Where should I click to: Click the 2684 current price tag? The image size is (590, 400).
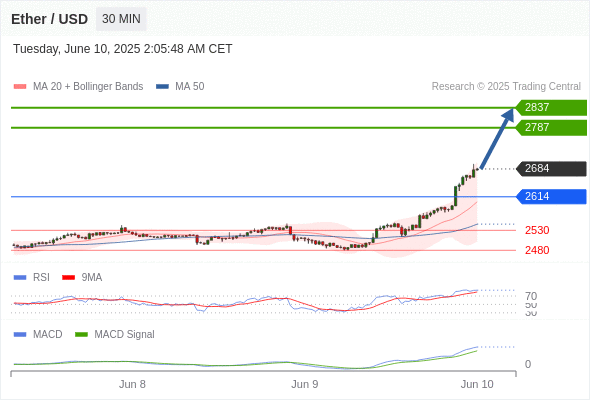click(x=551, y=169)
